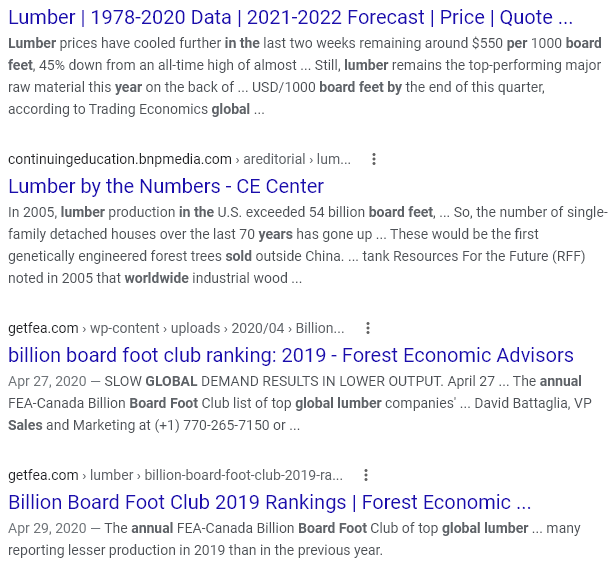The width and height of the screenshot is (610, 570).
Task: Open the three-dot menu beside the getfea.com lumber URL
Action: (x=366, y=475)
